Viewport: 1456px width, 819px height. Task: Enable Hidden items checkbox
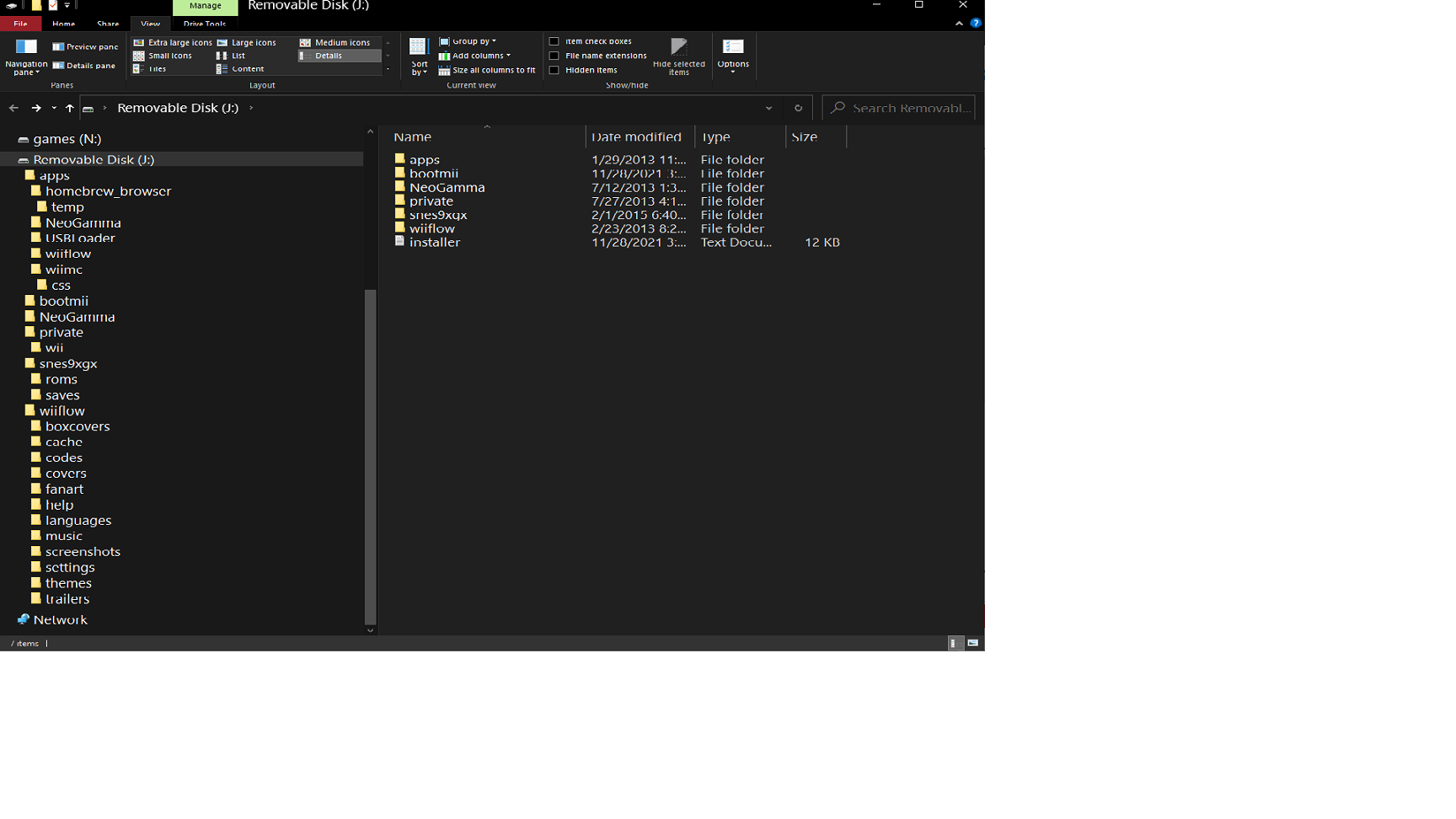tap(554, 71)
